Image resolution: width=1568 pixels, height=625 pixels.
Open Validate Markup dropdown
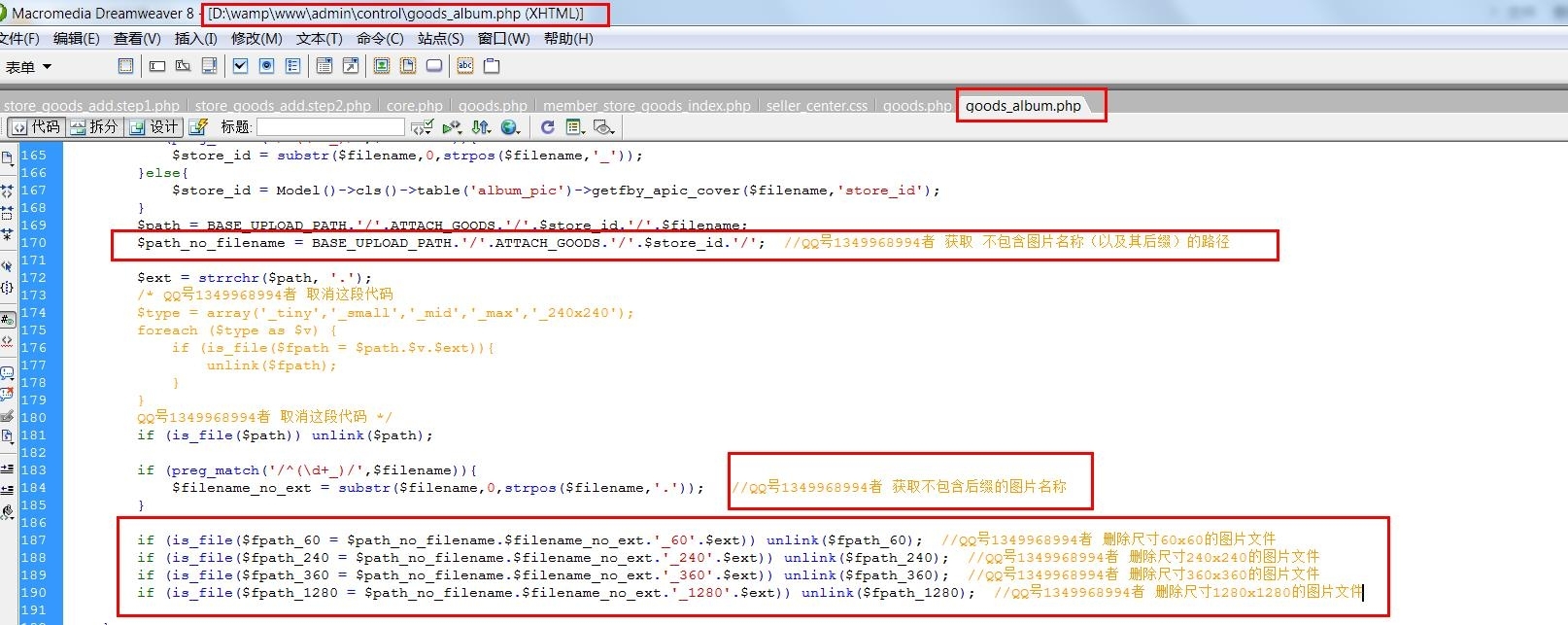[x=451, y=126]
